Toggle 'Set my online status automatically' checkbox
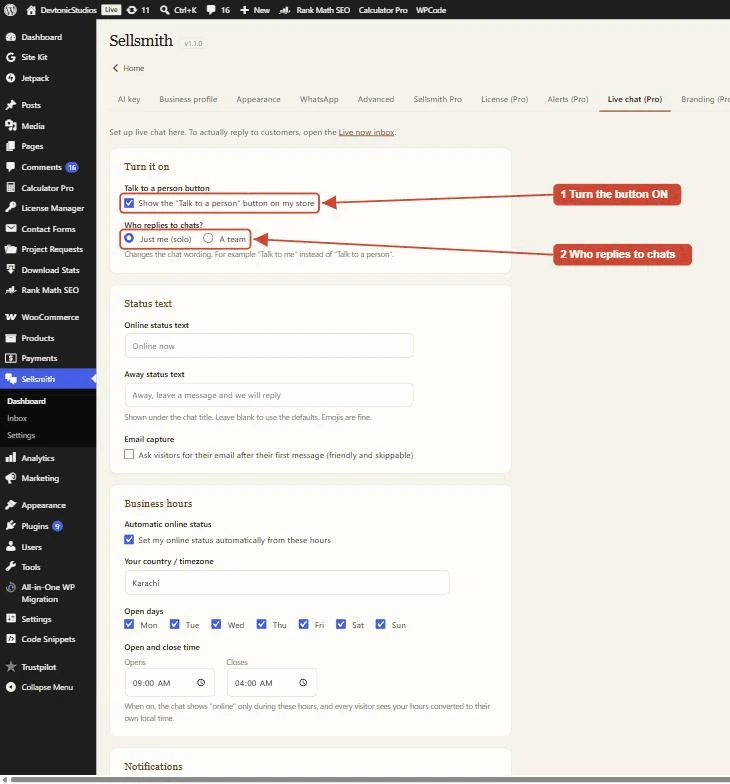Screen dimensions: 730x784 (129, 540)
